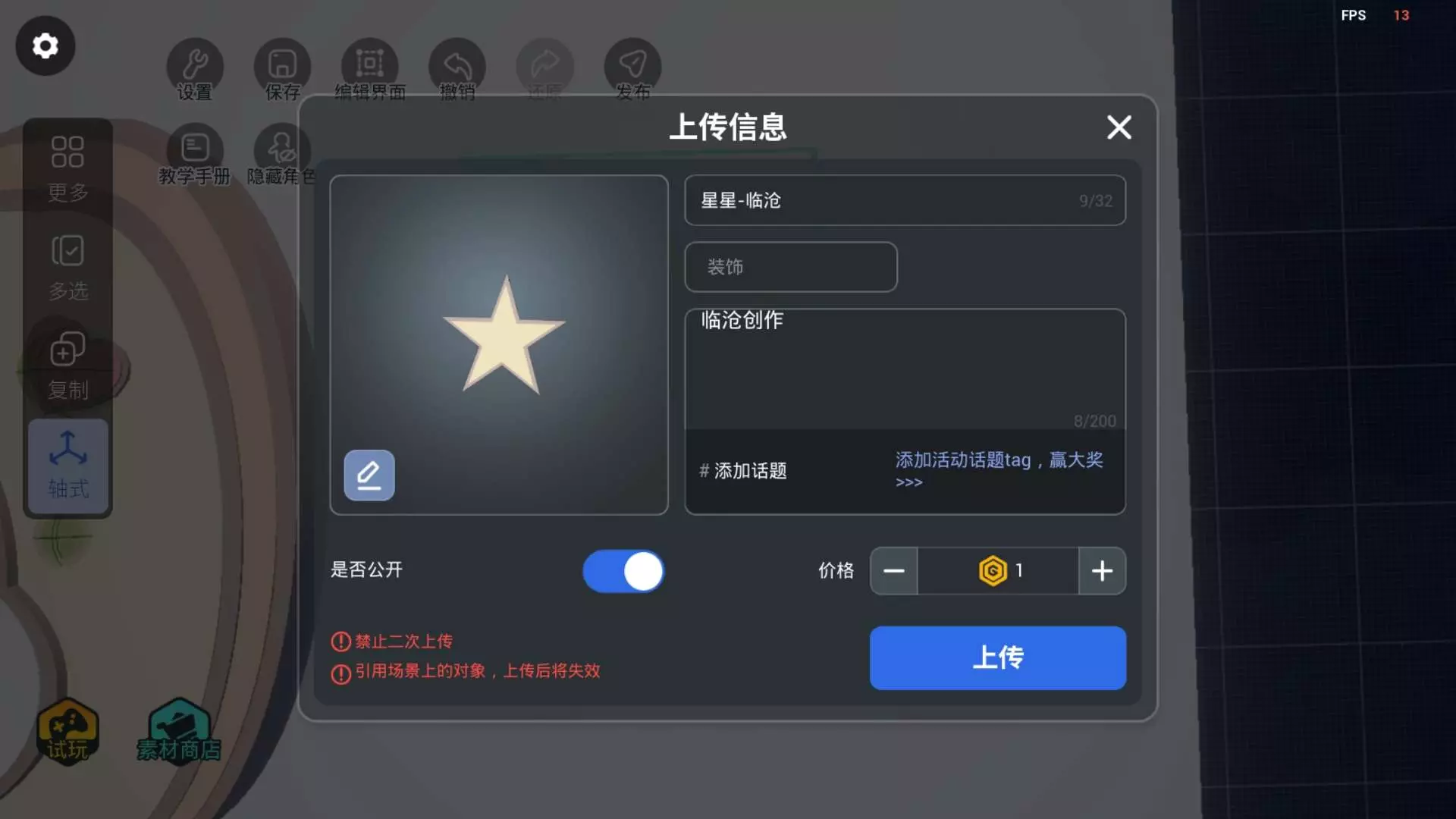The height and width of the screenshot is (819, 1456).
Task: Click the 添加话题 hashtag button
Action: 743,471
